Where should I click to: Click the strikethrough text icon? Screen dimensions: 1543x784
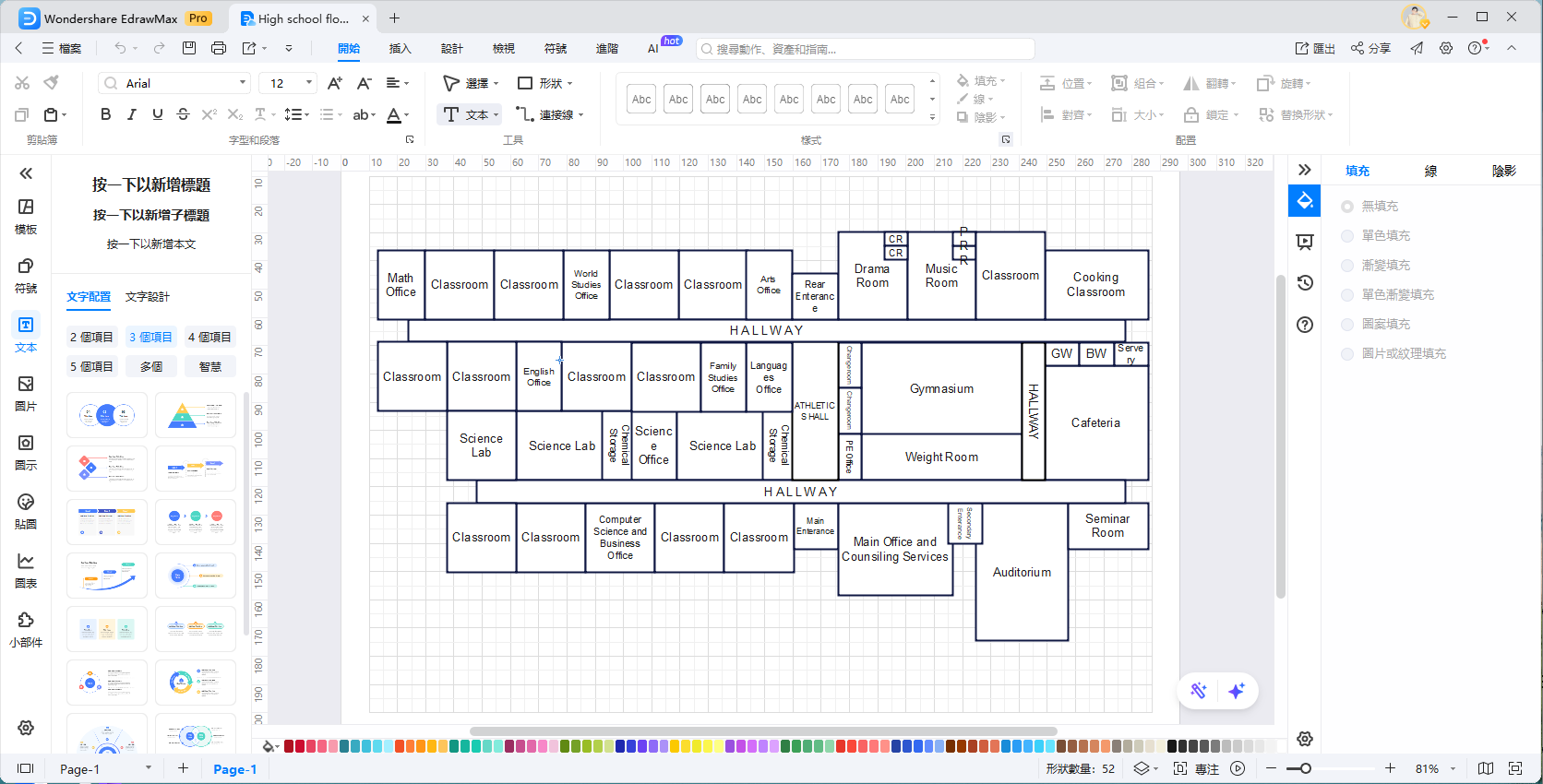point(183,114)
